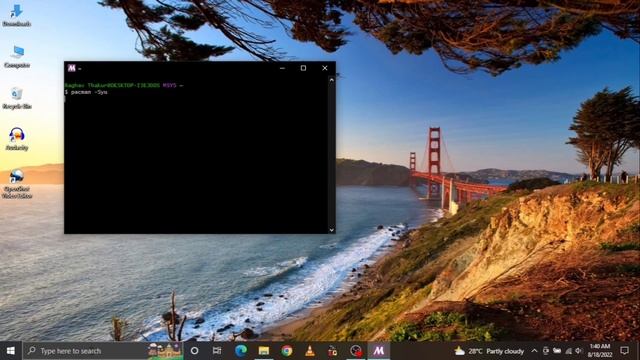The image size is (640, 360).
Task: Open the volume tray icon
Action: click(x=578, y=351)
